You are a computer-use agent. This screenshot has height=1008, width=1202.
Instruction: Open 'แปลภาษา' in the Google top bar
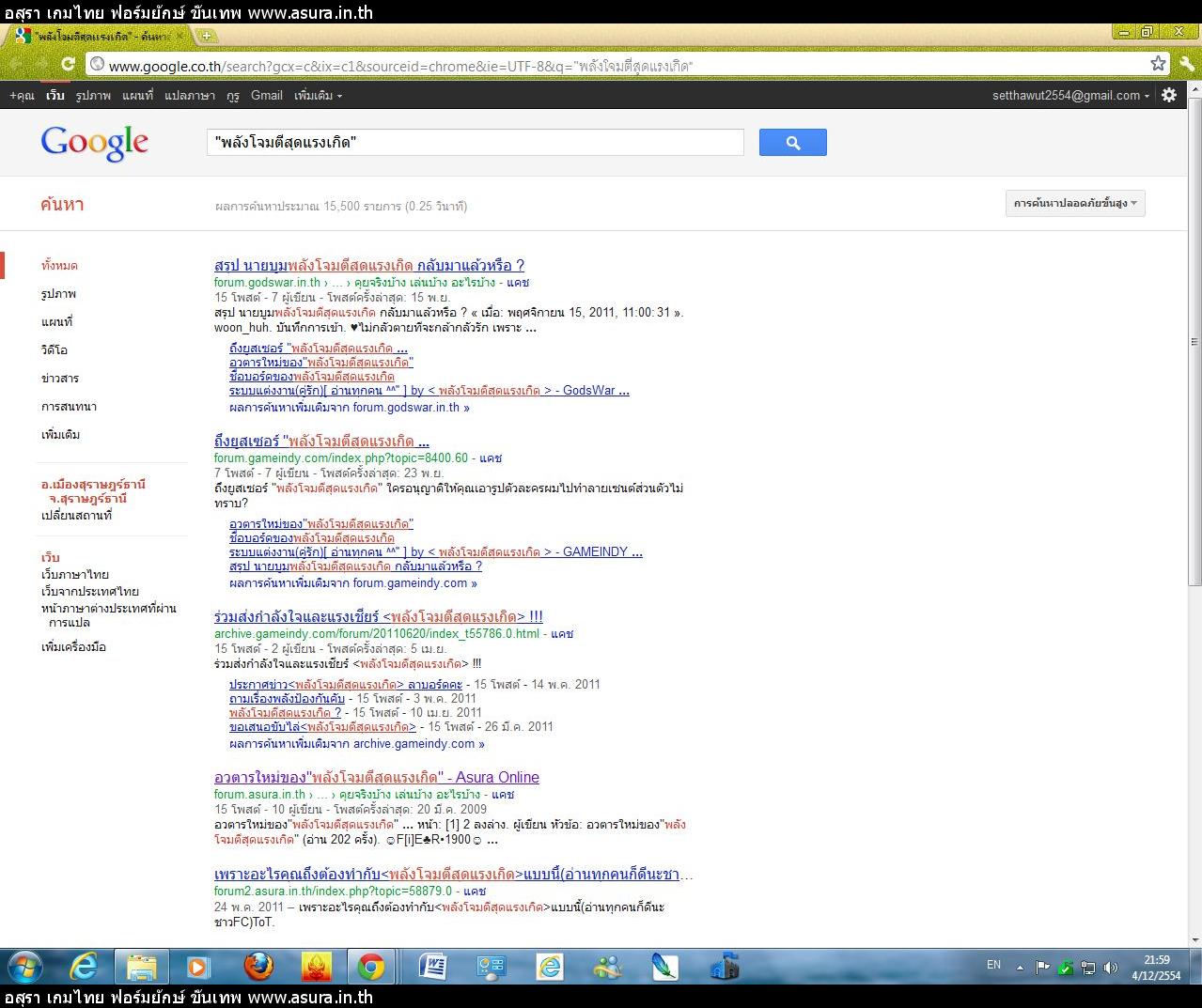pos(189,96)
